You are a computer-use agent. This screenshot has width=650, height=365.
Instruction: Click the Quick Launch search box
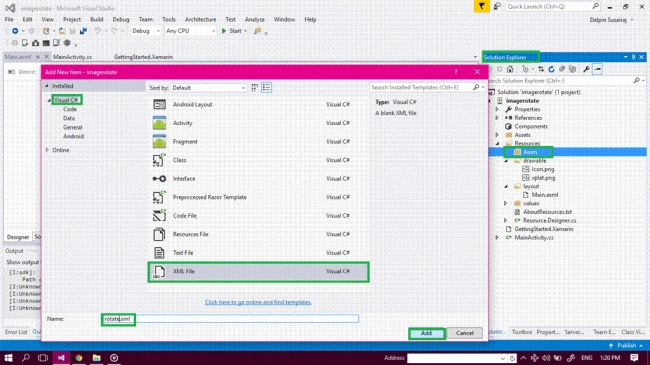[553, 7]
